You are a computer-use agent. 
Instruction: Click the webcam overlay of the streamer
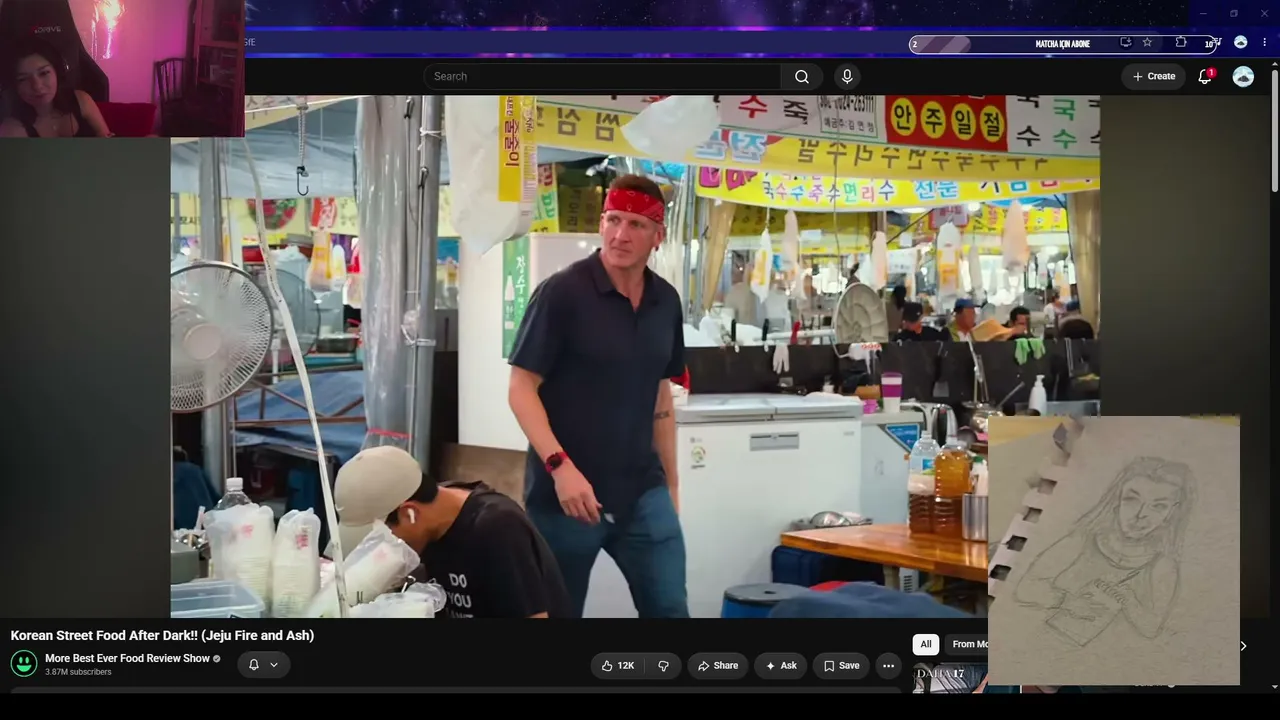(122, 68)
